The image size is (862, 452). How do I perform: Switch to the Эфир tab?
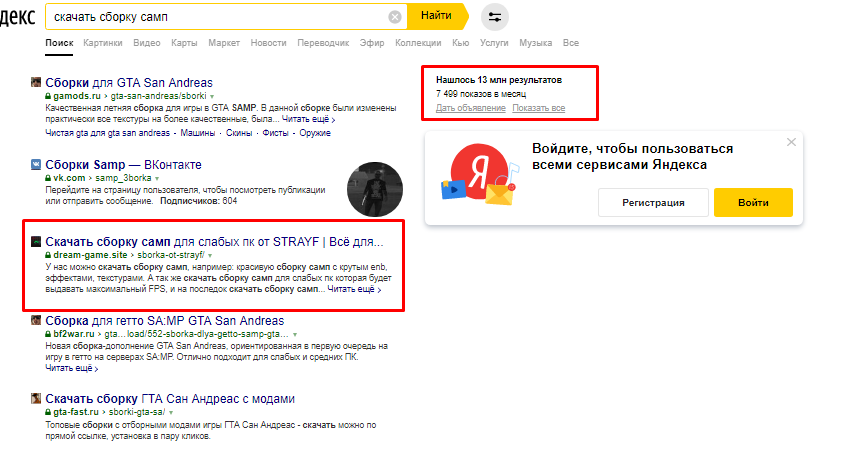click(x=372, y=43)
